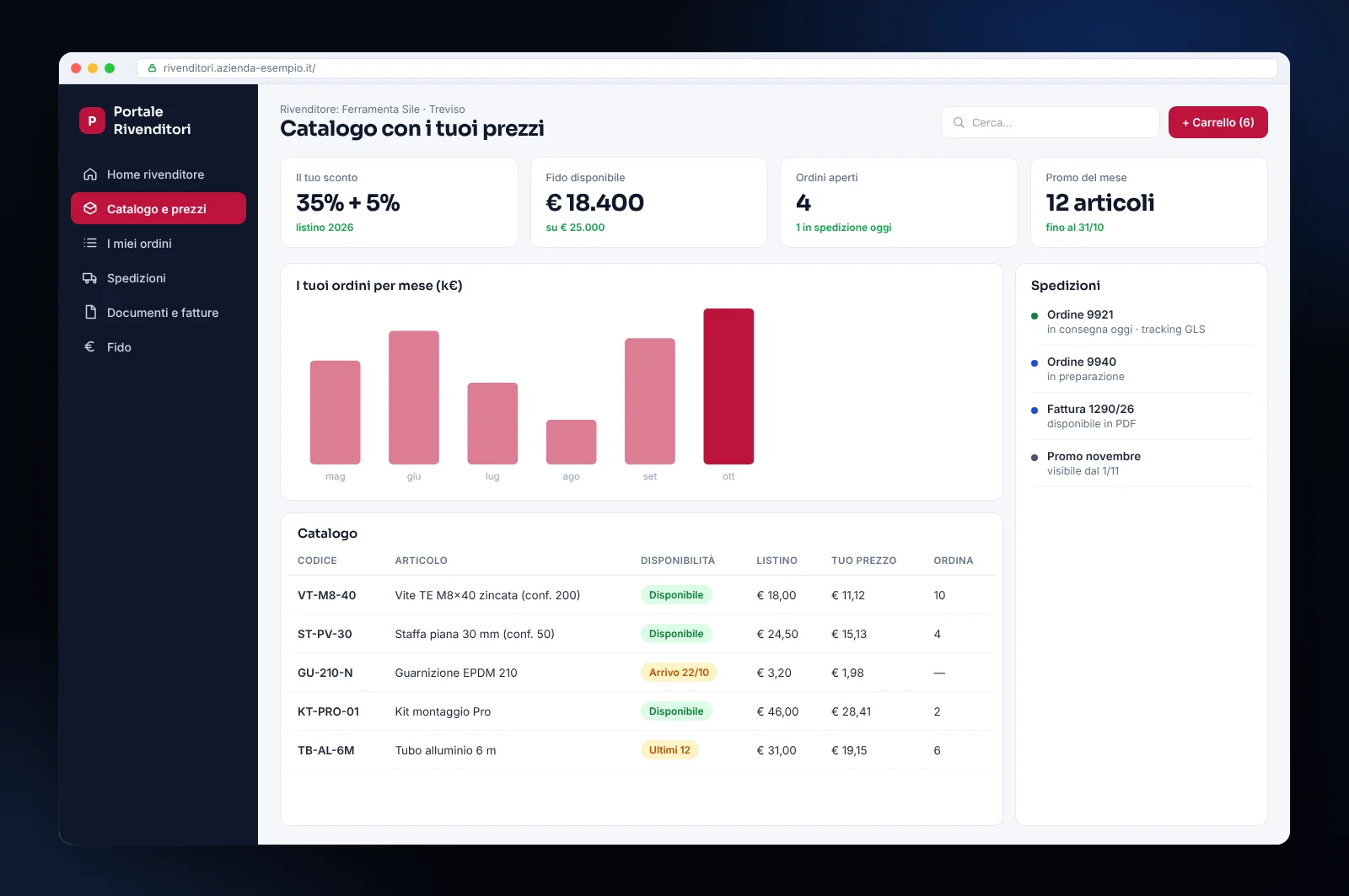Click the house icon for Home rivenditore

tap(90, 174)
